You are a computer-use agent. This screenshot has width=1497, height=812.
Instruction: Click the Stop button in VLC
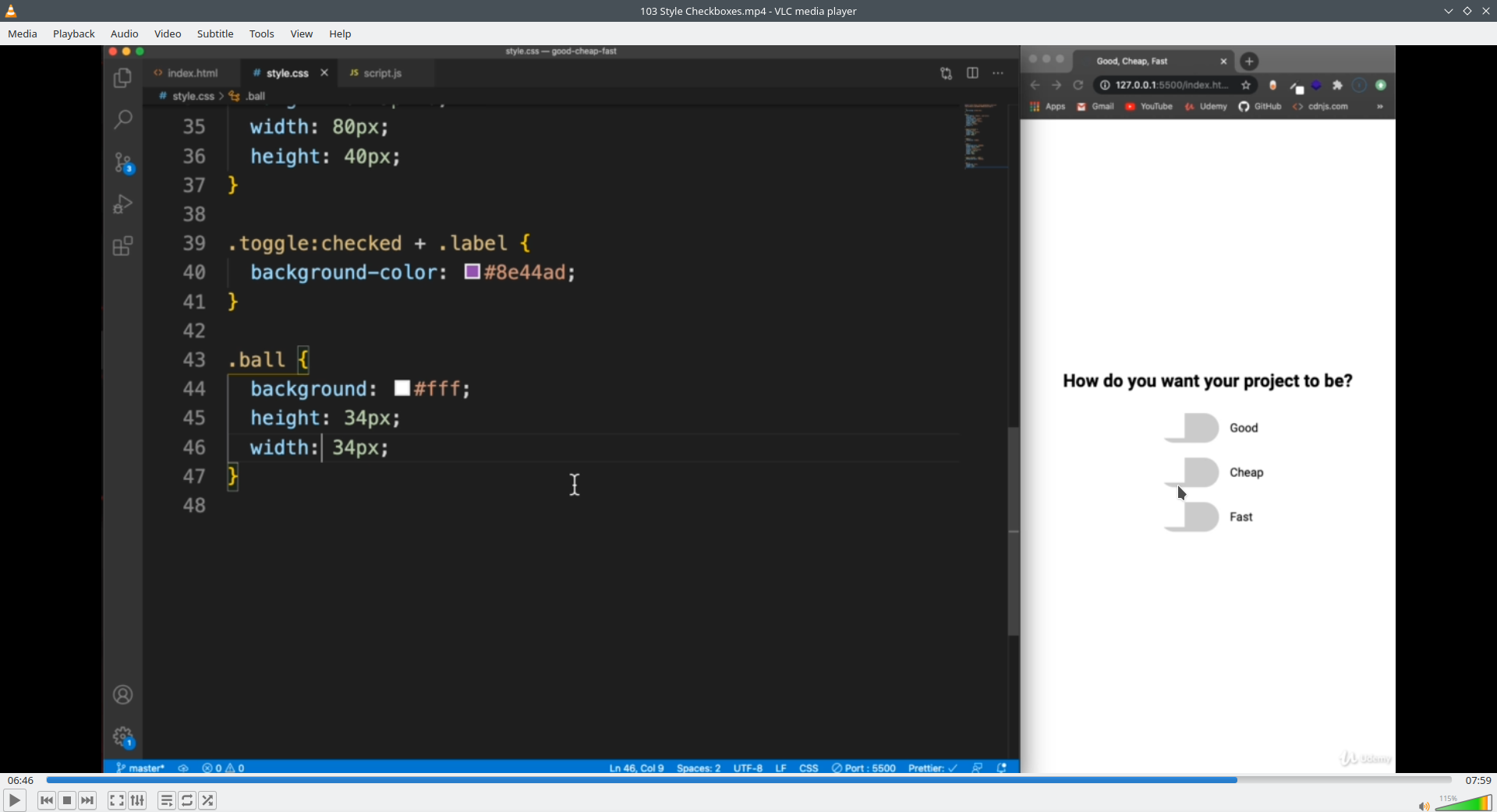[67, 800]
